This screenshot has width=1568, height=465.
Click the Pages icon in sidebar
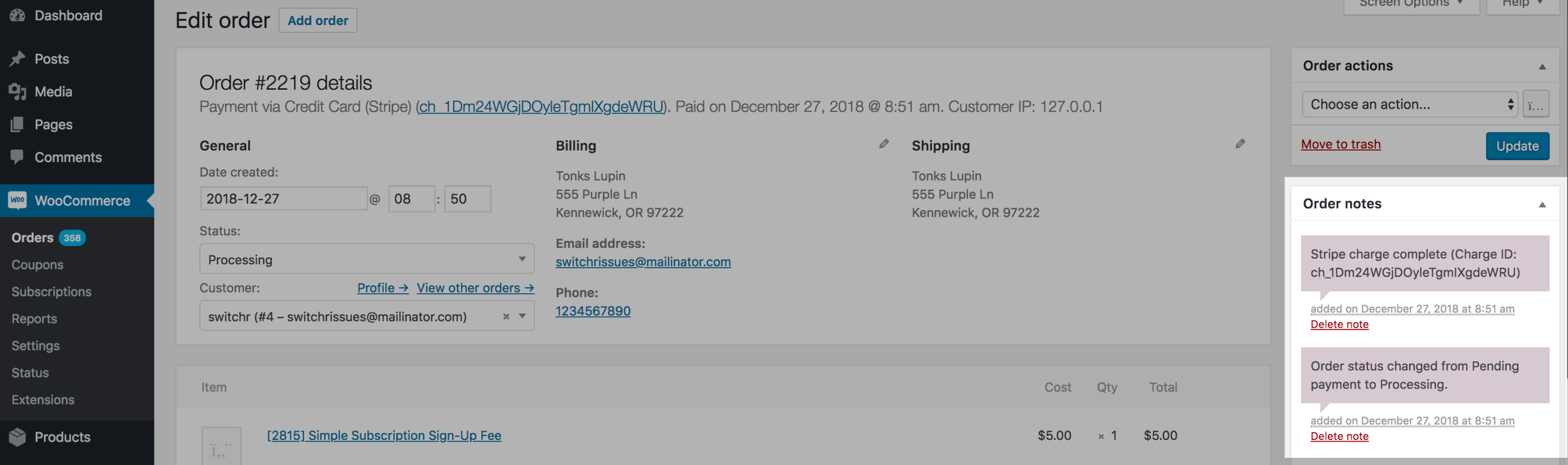[17, 124]
